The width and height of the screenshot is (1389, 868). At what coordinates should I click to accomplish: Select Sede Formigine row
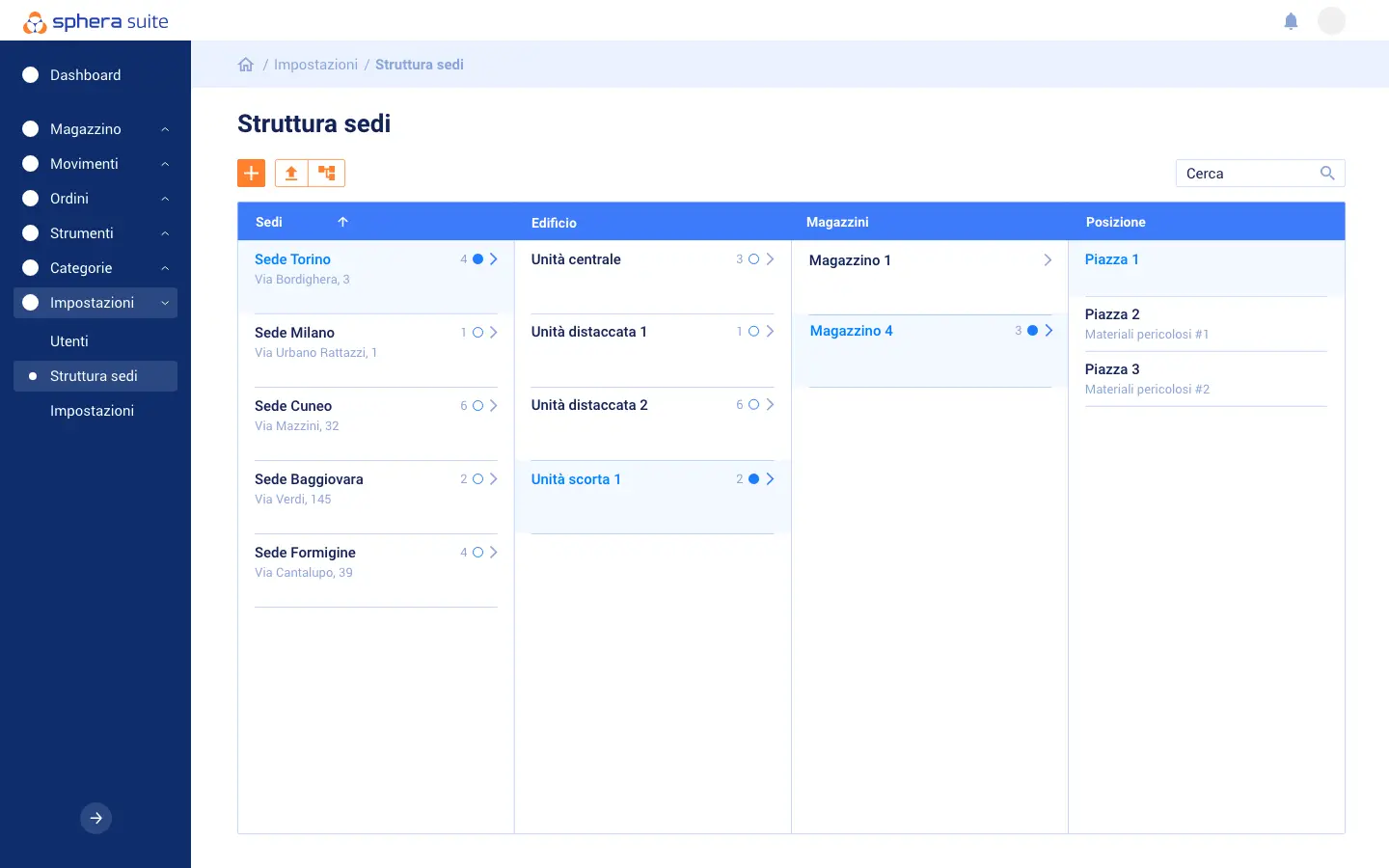tap(376, 570)
